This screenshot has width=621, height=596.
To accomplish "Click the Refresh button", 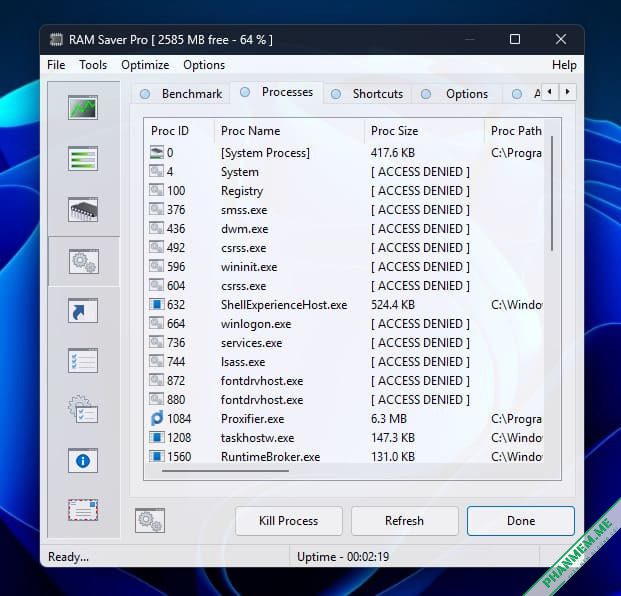I will tap(404, 521).
